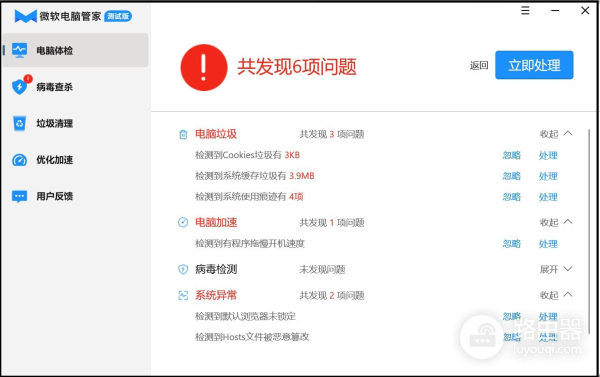Open the 电脑体检 sidebar icon

[19, 50]
